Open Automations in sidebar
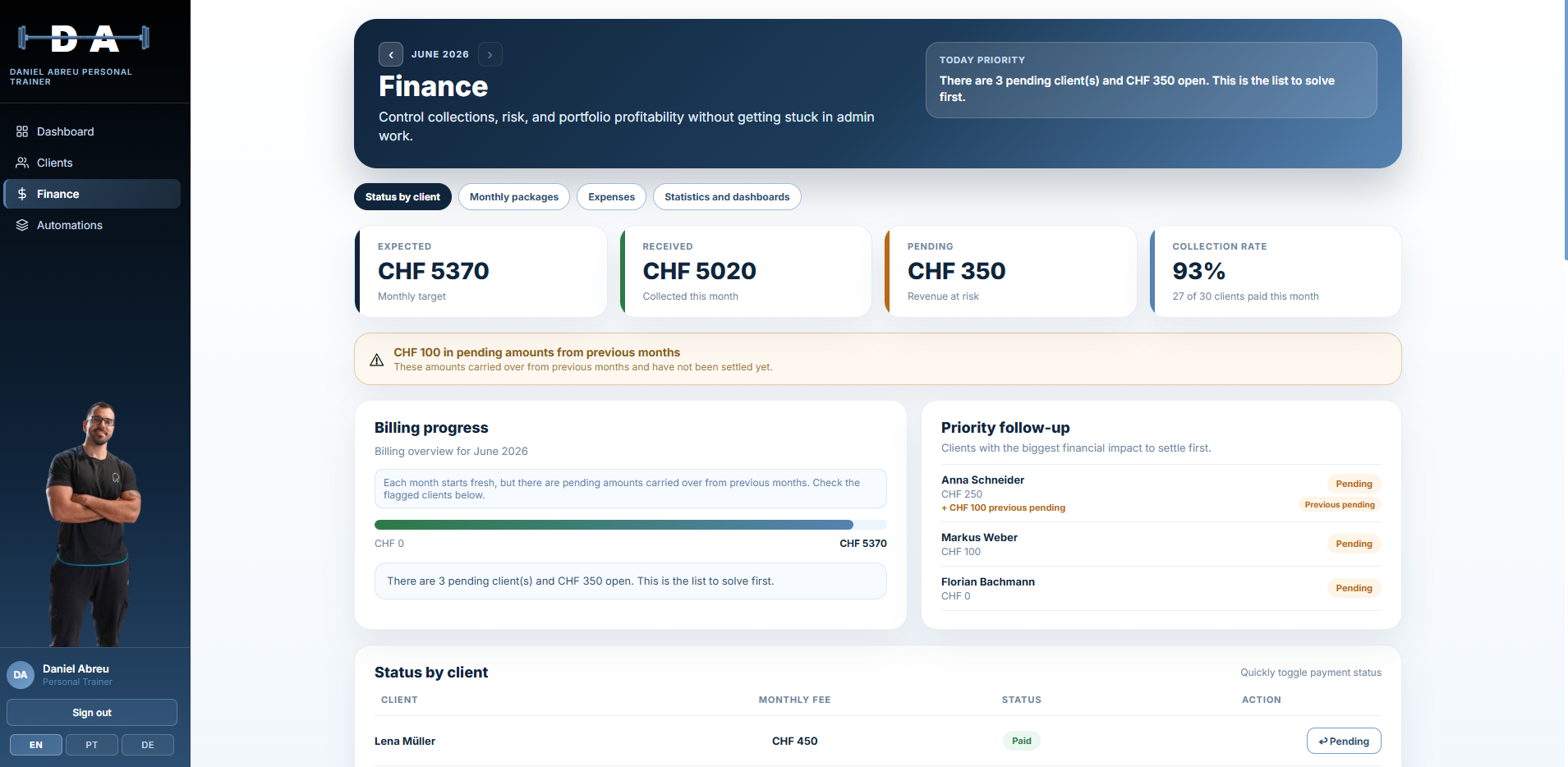The image size is (1568, 767). (92, 225)
